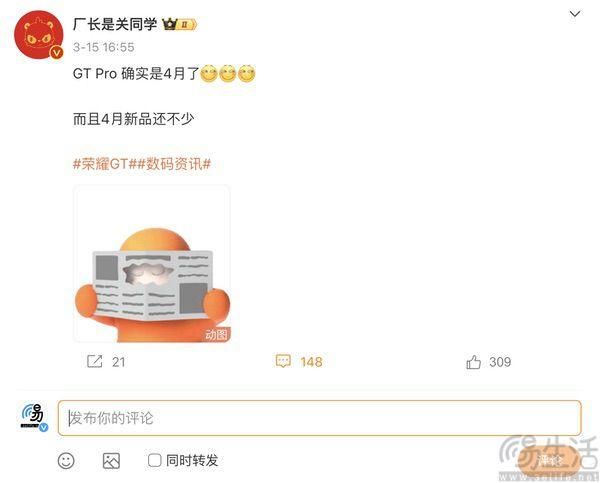The image size is (600, 483).
Task: Open the comments speech bubble icon
Action: [x=283, y=361]
